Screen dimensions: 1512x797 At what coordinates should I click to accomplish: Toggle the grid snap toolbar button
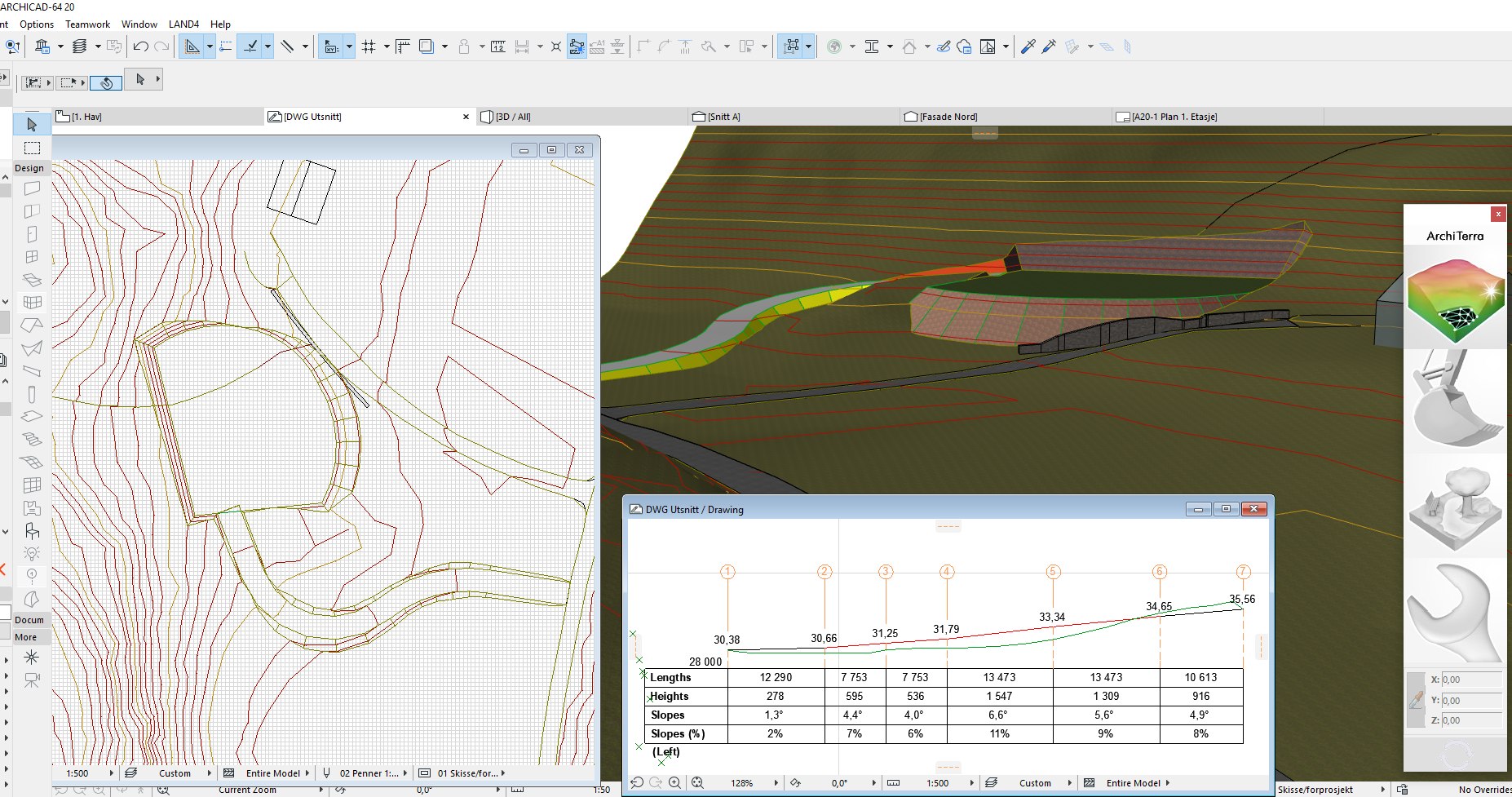pyautogui.click(x=369, y=46)
